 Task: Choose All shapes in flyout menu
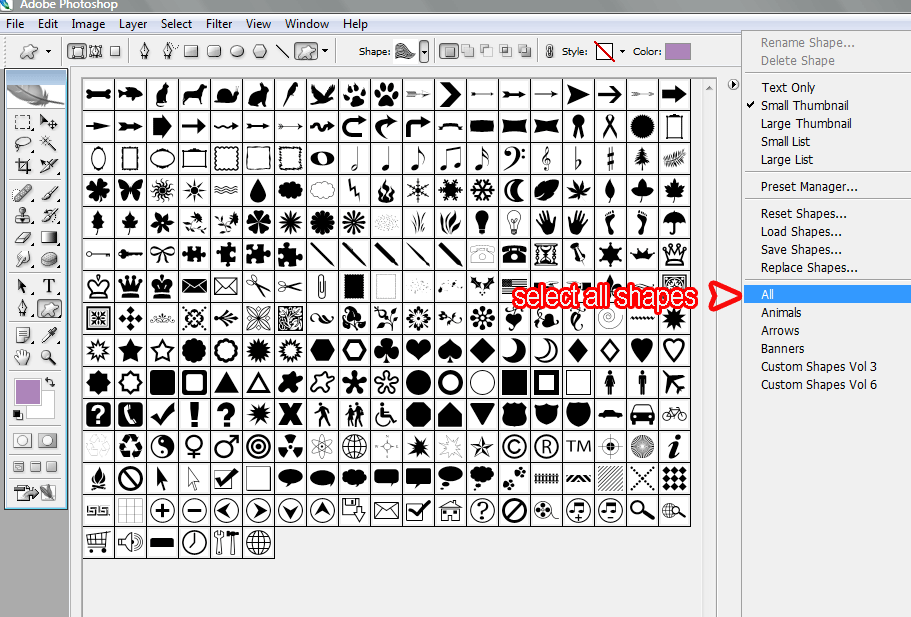[x=827, y=295]
